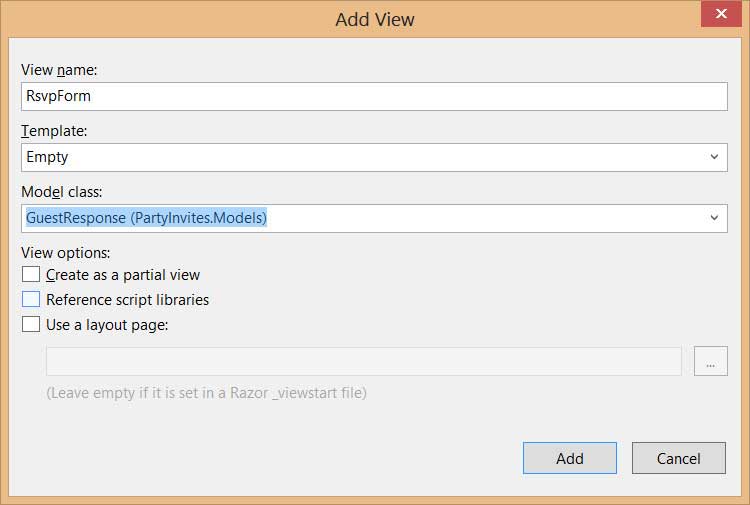The image size is (750, 505).
Task: Close the Add View dialog using X
Action: [x=721, y=14]
